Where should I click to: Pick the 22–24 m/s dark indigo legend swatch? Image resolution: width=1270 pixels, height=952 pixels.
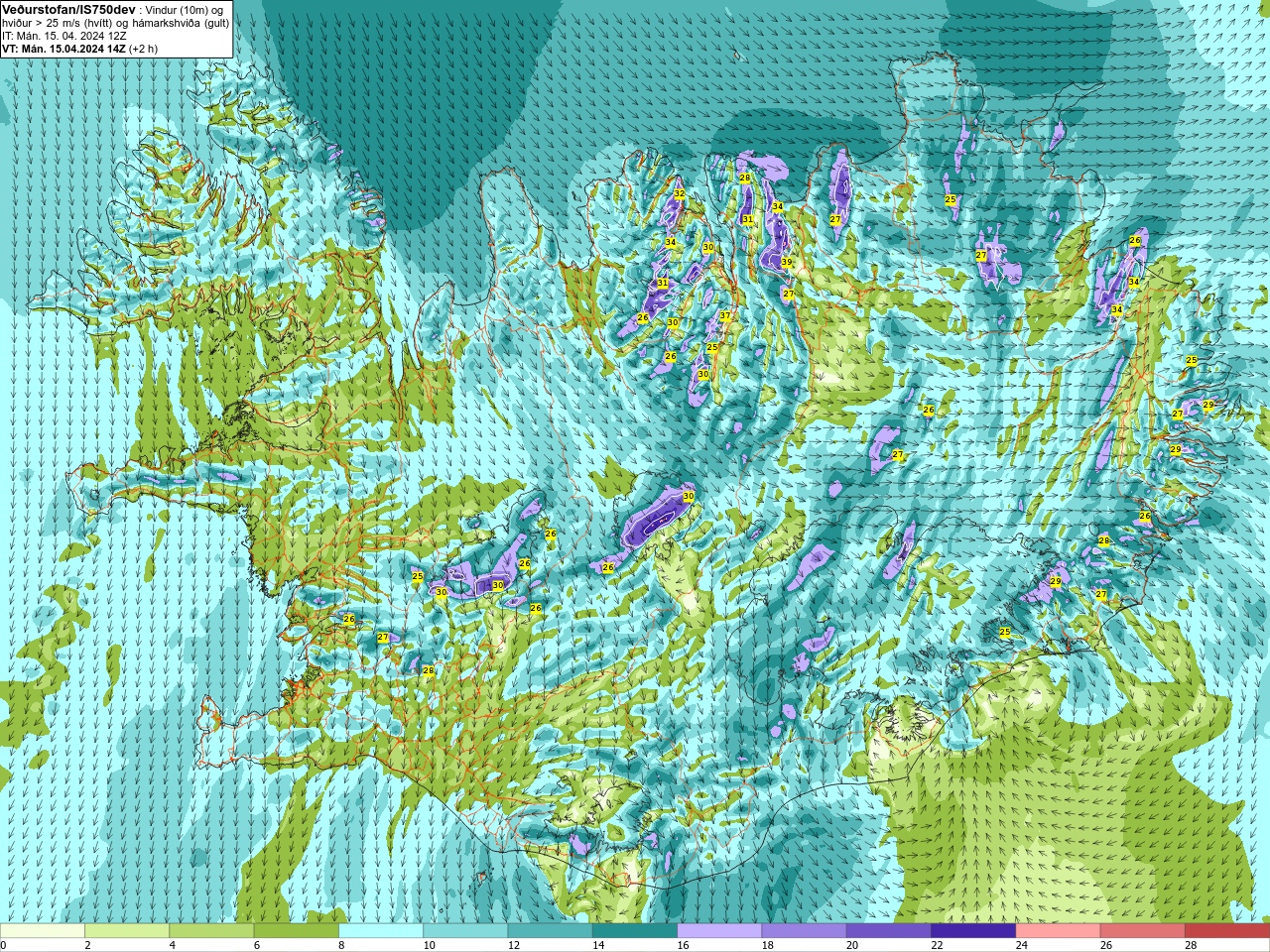coord(973,931)
